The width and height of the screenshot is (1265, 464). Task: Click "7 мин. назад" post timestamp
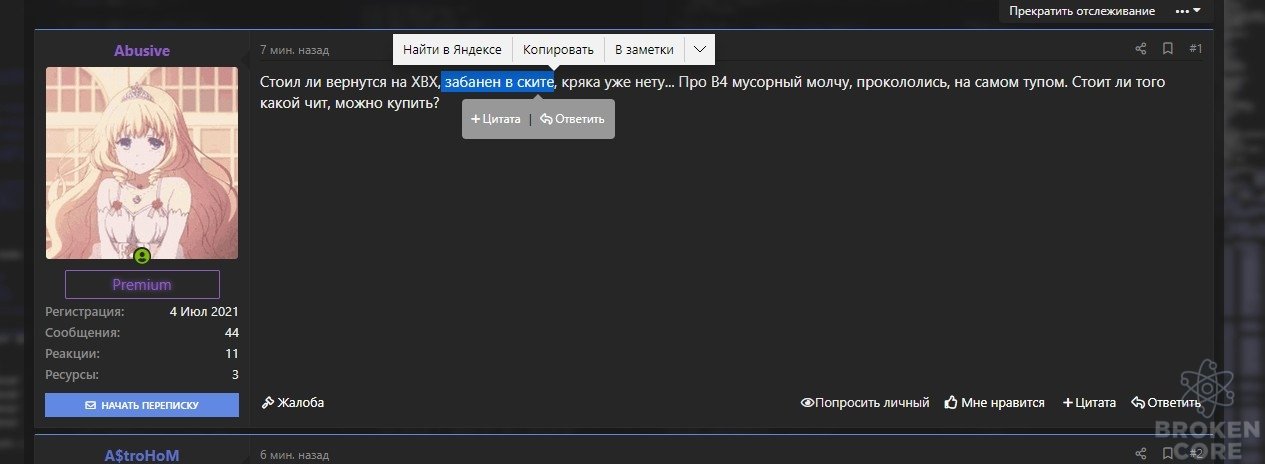tap(294, 49)
